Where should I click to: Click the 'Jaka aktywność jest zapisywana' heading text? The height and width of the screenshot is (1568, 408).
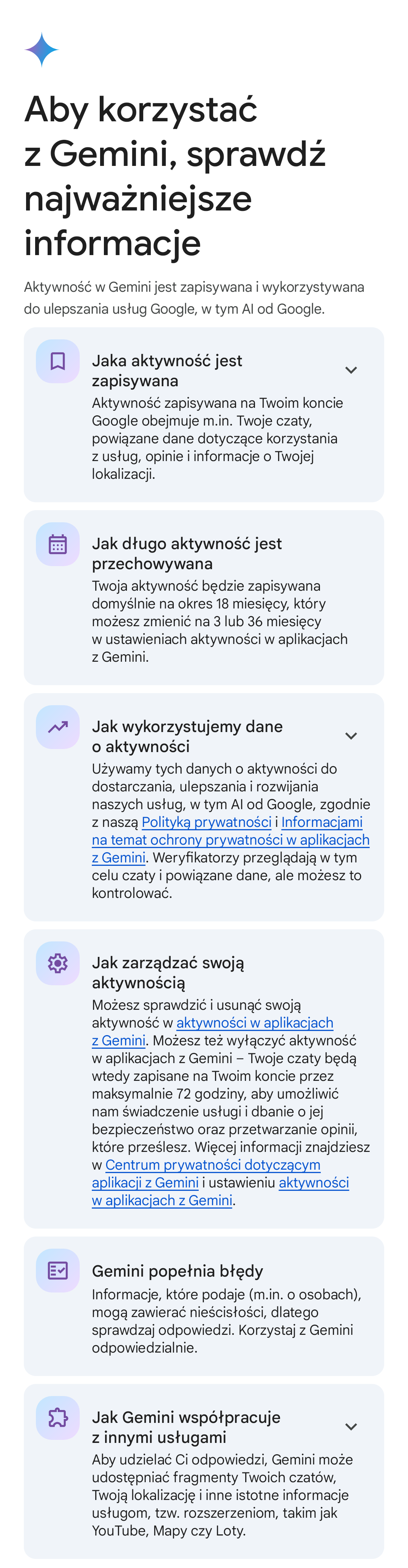click(167, 370)
